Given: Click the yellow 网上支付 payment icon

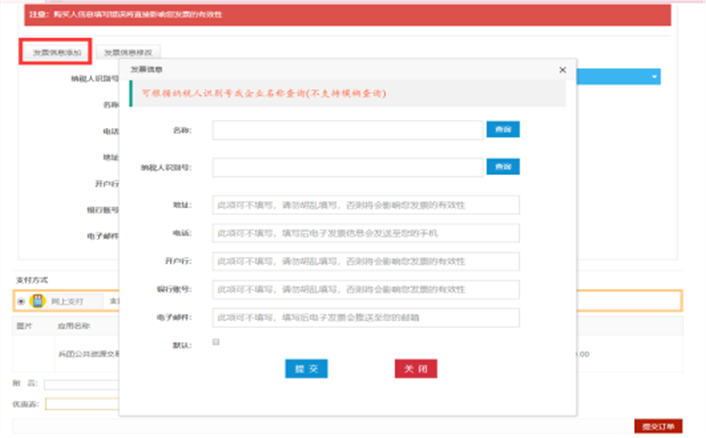Looking at the screenshot, I should click(x=37, y=301).
